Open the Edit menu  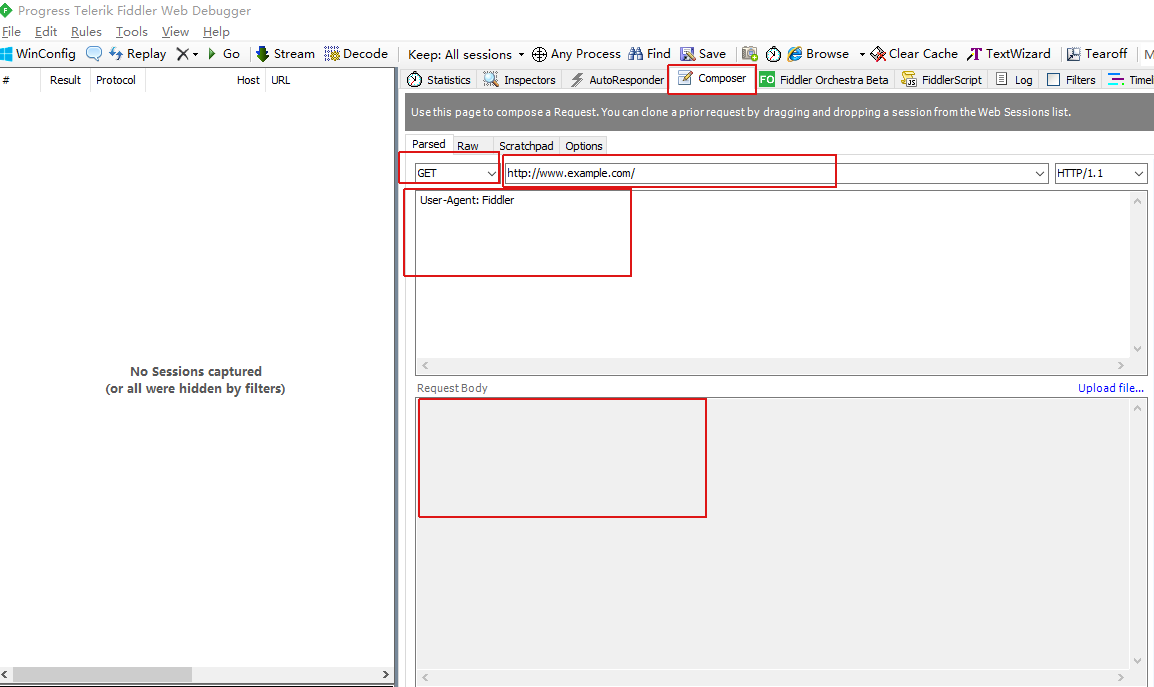point(46,32)
